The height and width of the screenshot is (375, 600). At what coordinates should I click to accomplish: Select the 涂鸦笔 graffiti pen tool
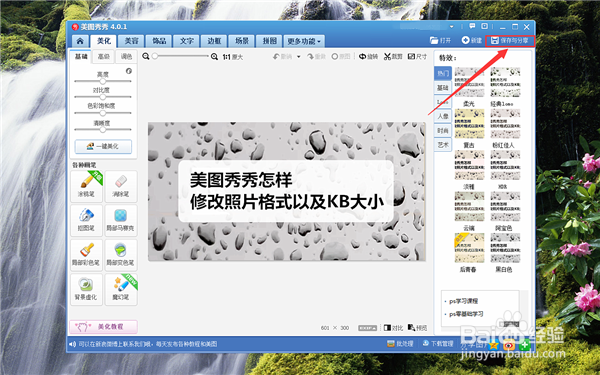click(86, 186)
